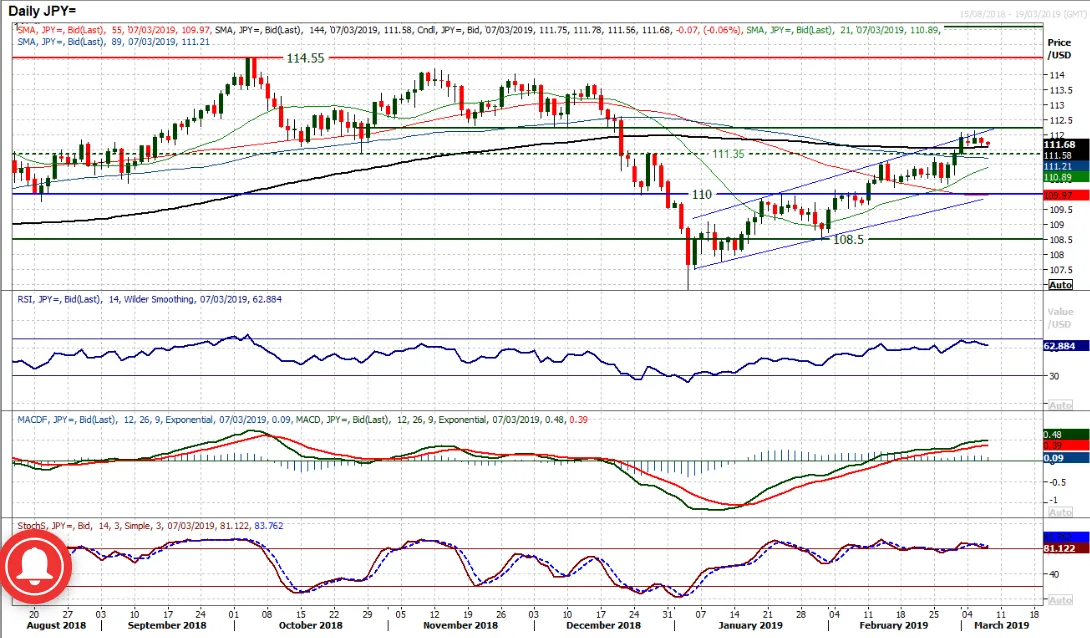Image resolution: width=1090 pixels, height=638 pixels.
Task: Toggle Auto scaling on the RSI panel
Action: pyautogui.click(x=1060, y=404)
